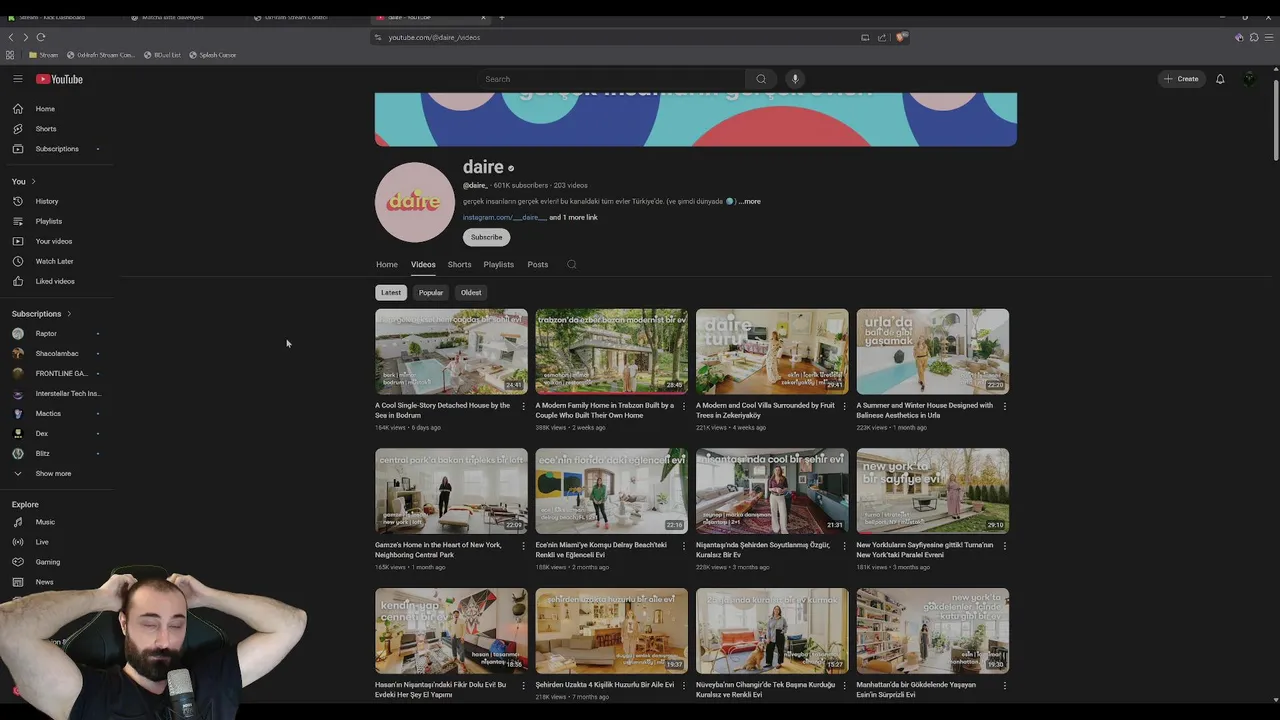1280x720 pixels.
Task: Open the YouTube hamburger guide menu
Action: [17, 79]
